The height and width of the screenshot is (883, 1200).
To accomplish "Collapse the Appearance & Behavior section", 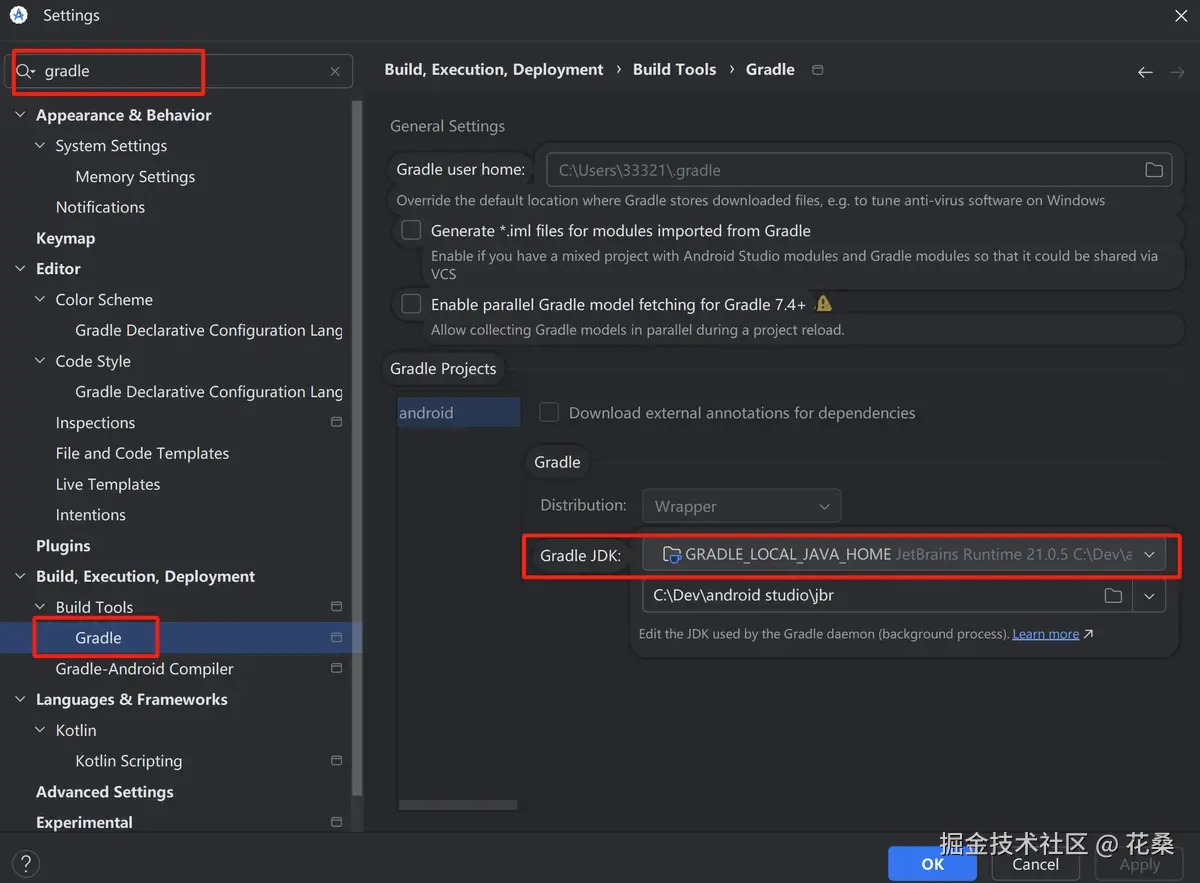I will click(20, 115).
